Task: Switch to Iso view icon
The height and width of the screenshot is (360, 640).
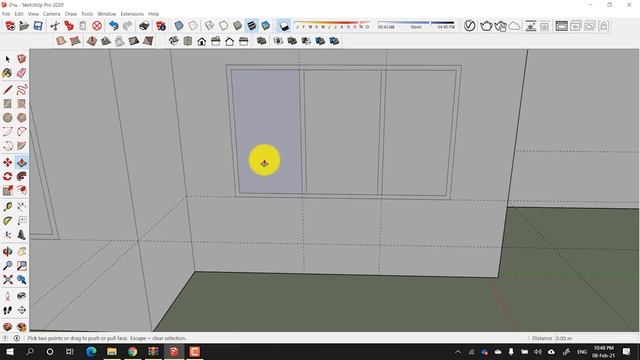Action: (174, 41)
